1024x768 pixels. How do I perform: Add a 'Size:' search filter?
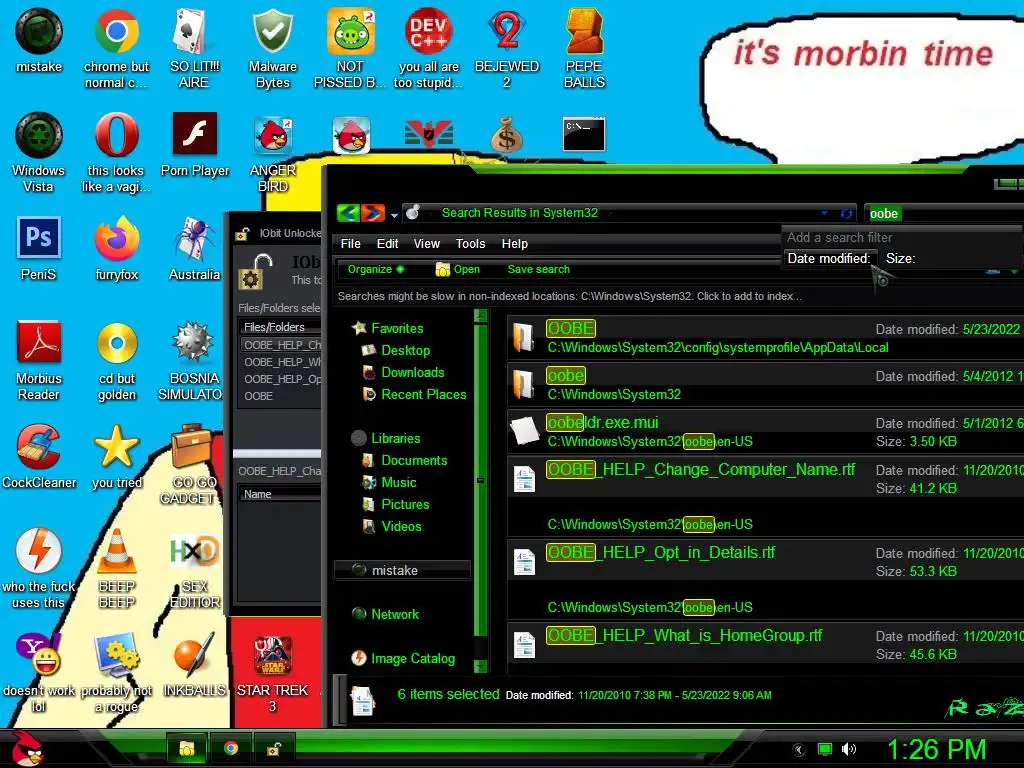click(x=901, y=259)
